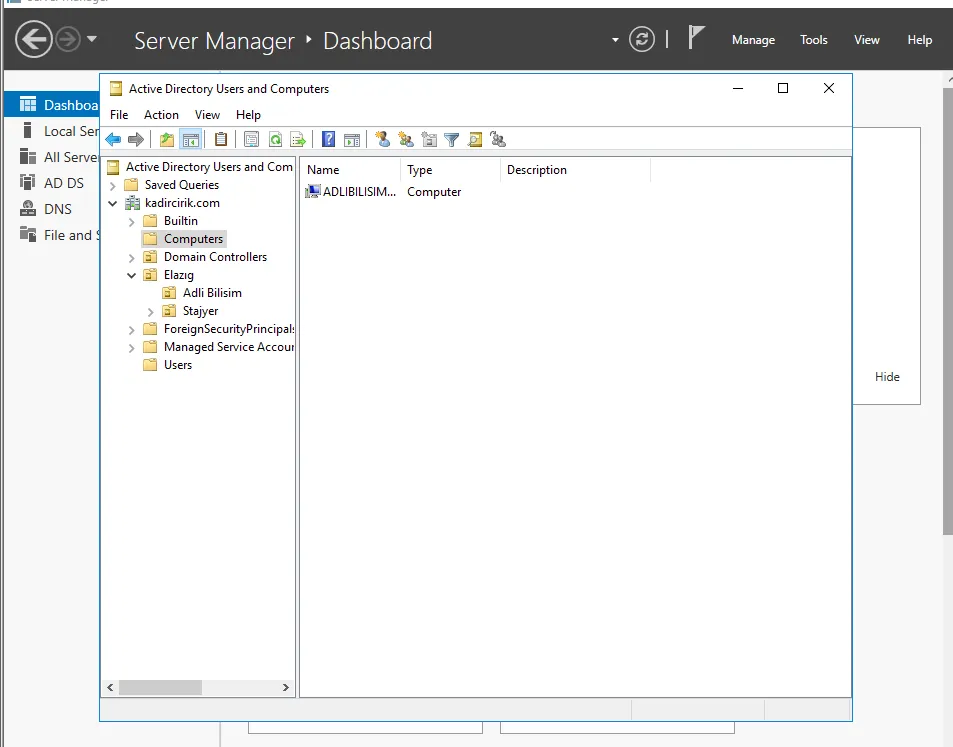
Task: Open the dropdown arrow left of refresh icon
Action: (x=615, y=40)
